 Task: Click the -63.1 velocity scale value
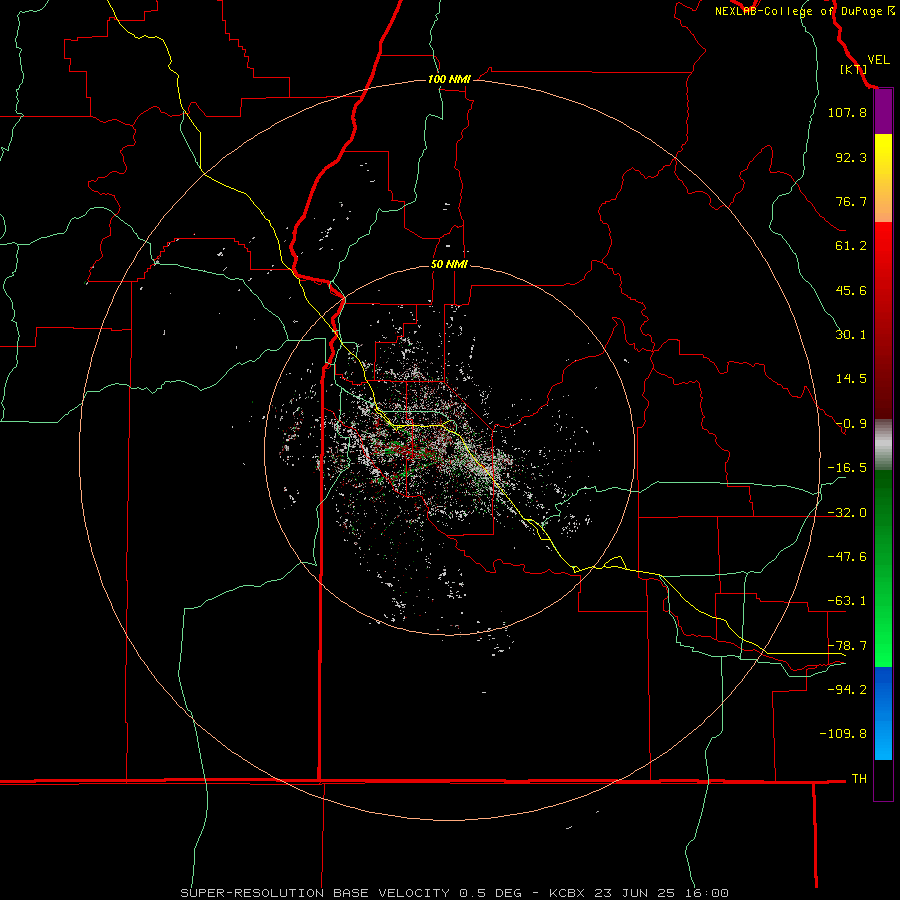[847, 601]
